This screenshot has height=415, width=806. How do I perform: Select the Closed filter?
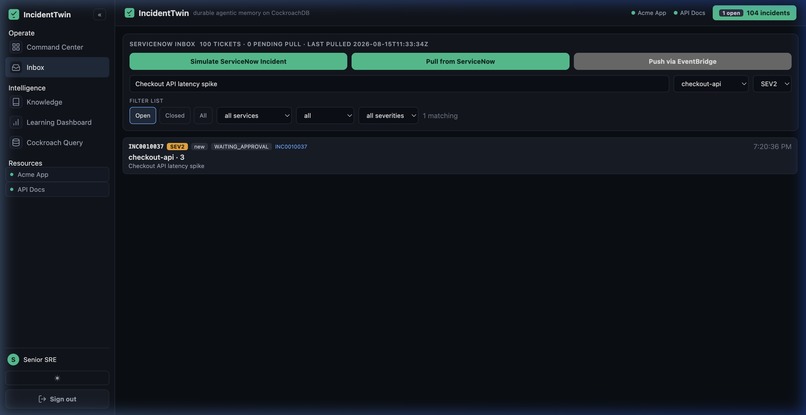coord(175,116)
